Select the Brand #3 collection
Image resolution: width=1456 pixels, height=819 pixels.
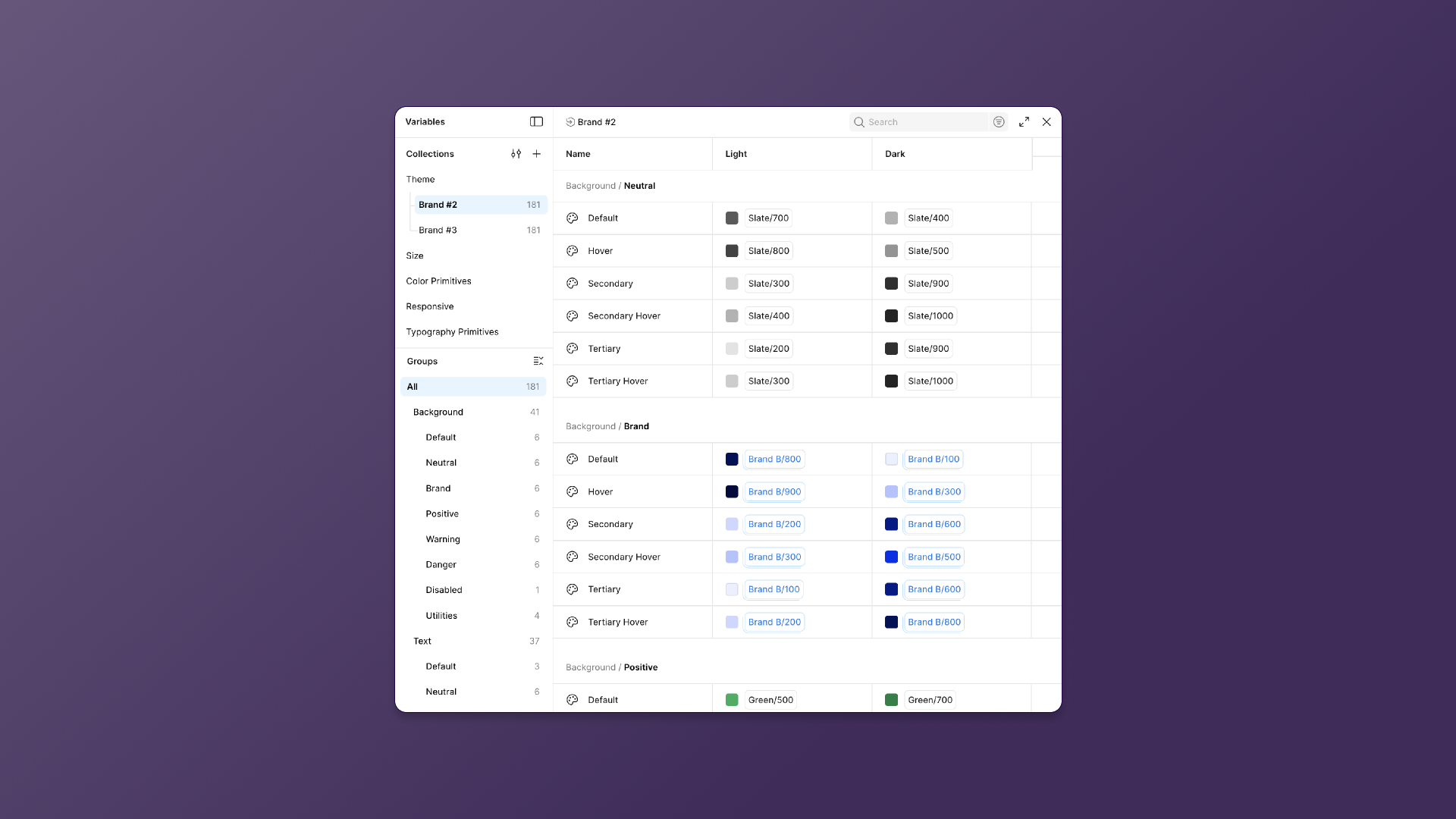(x=438, y=230)
